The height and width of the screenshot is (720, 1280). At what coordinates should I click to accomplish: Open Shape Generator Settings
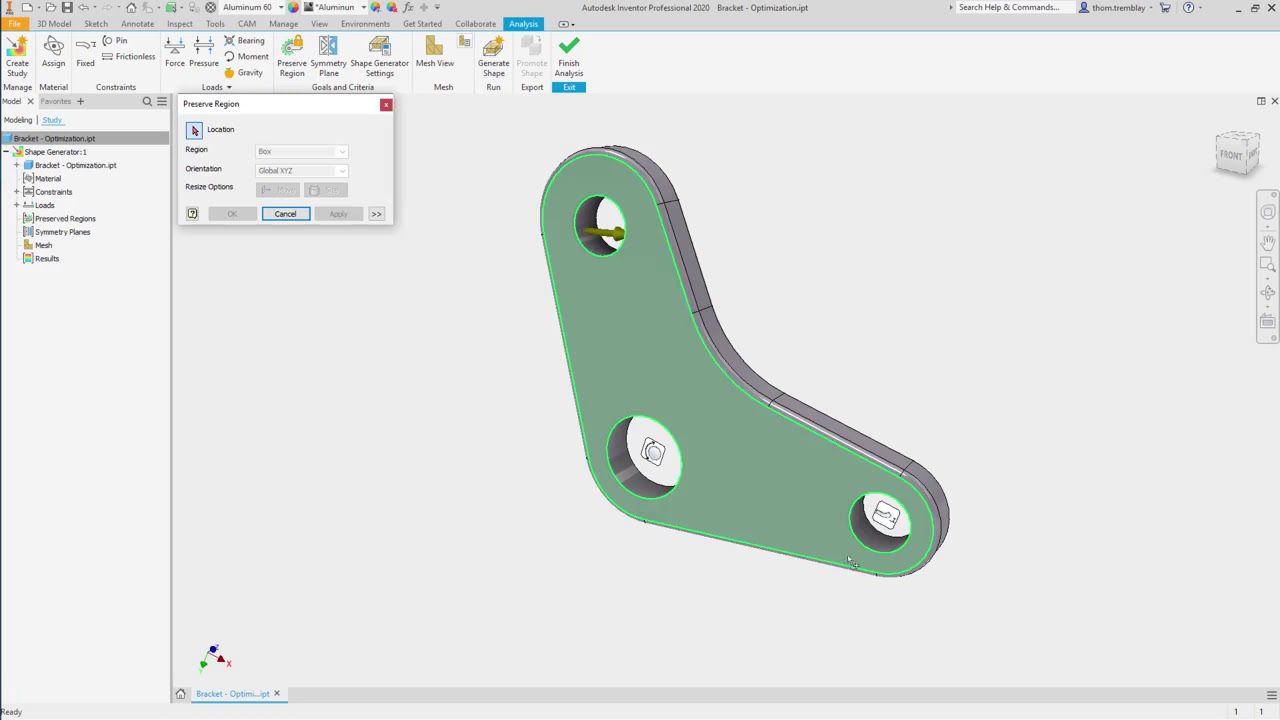click(379, 57)
